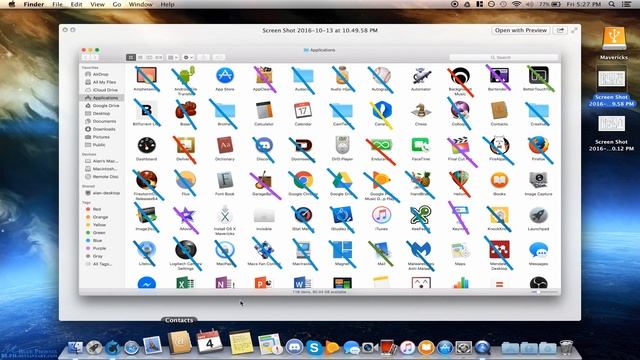Open iTunes in the Dock
This screenshot has height=360, width=640.
click(x=407, y=347)
